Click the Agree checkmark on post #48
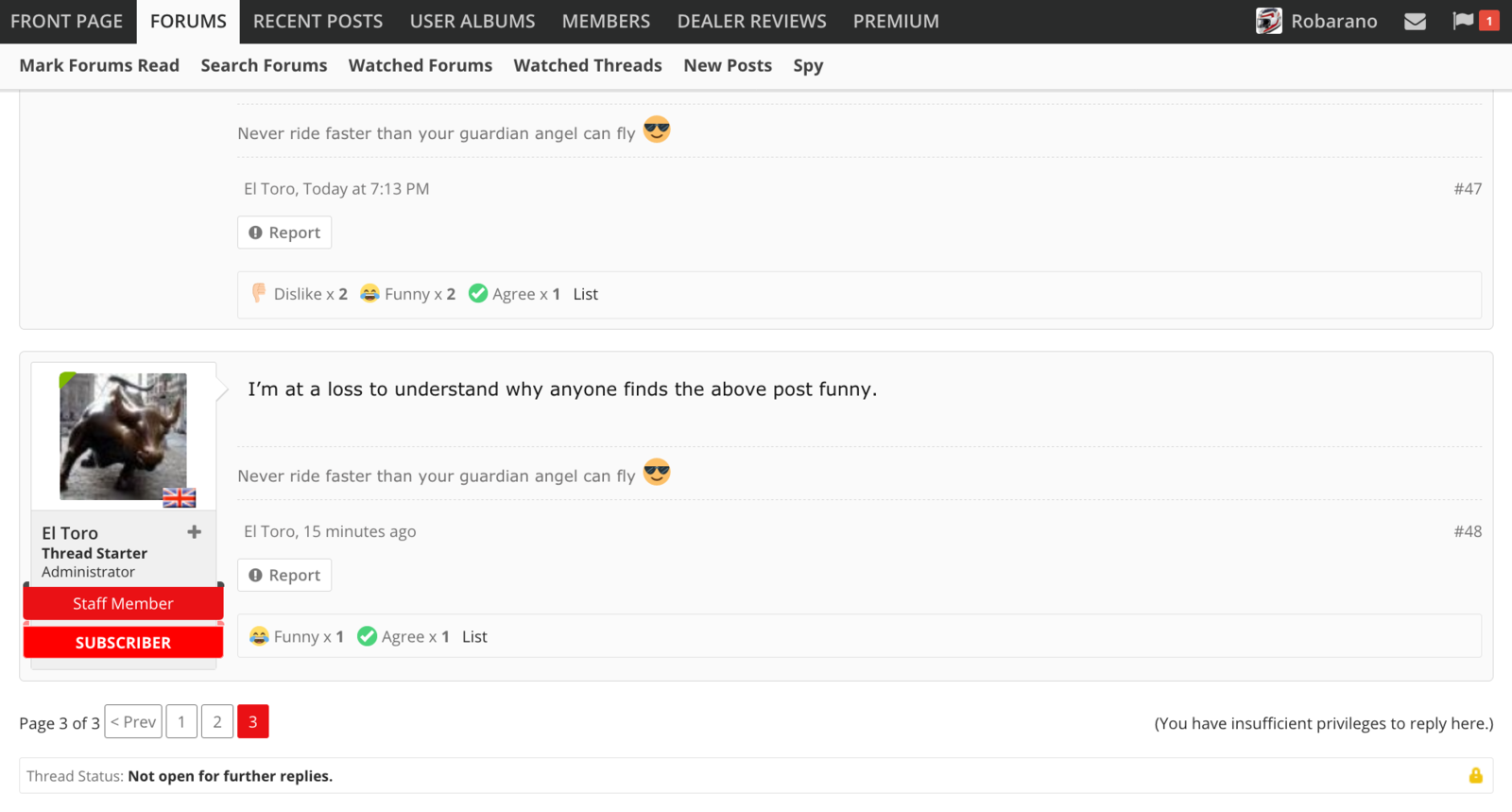Viewport: 1512px width, 812px height. [368, 637]
